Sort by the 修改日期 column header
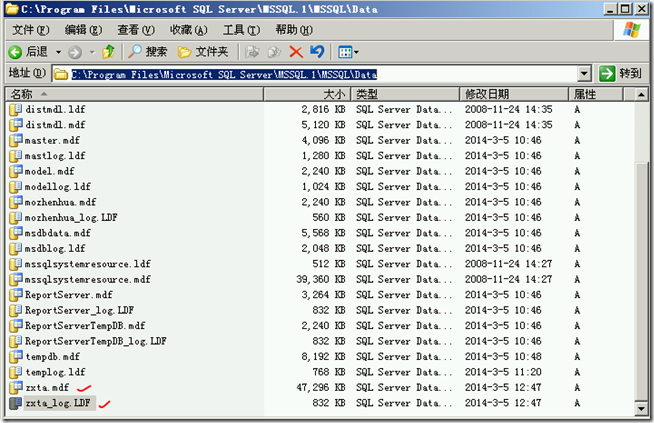The width and height of the screenshot is (654, 423). (514, 94)
